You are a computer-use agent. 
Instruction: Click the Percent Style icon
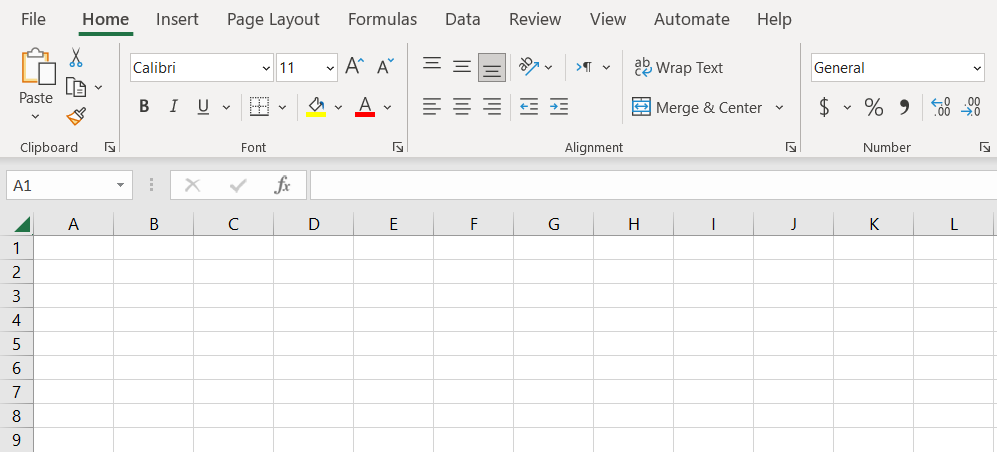(873, 107)
